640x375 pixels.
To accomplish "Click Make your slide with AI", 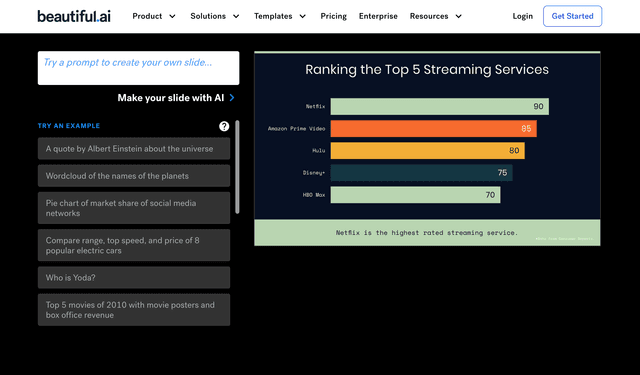I will click(x=171, y=98).
